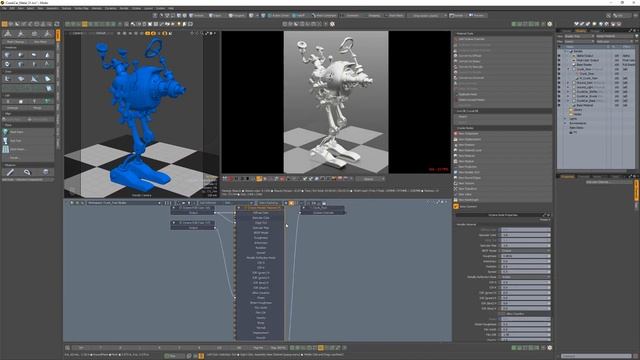The height and width of the screenshot is (360, 640).
Task: Open the Geometry menu
Action: click(52, 8)
